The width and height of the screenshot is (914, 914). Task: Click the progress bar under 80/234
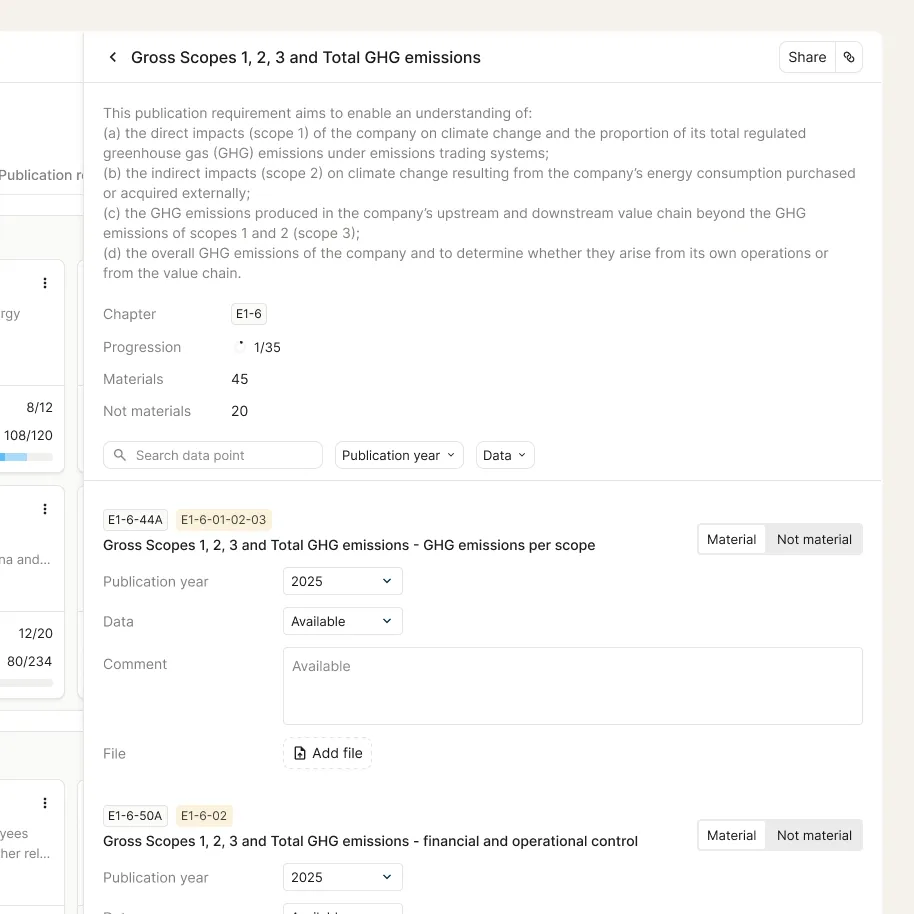point(26,683)
